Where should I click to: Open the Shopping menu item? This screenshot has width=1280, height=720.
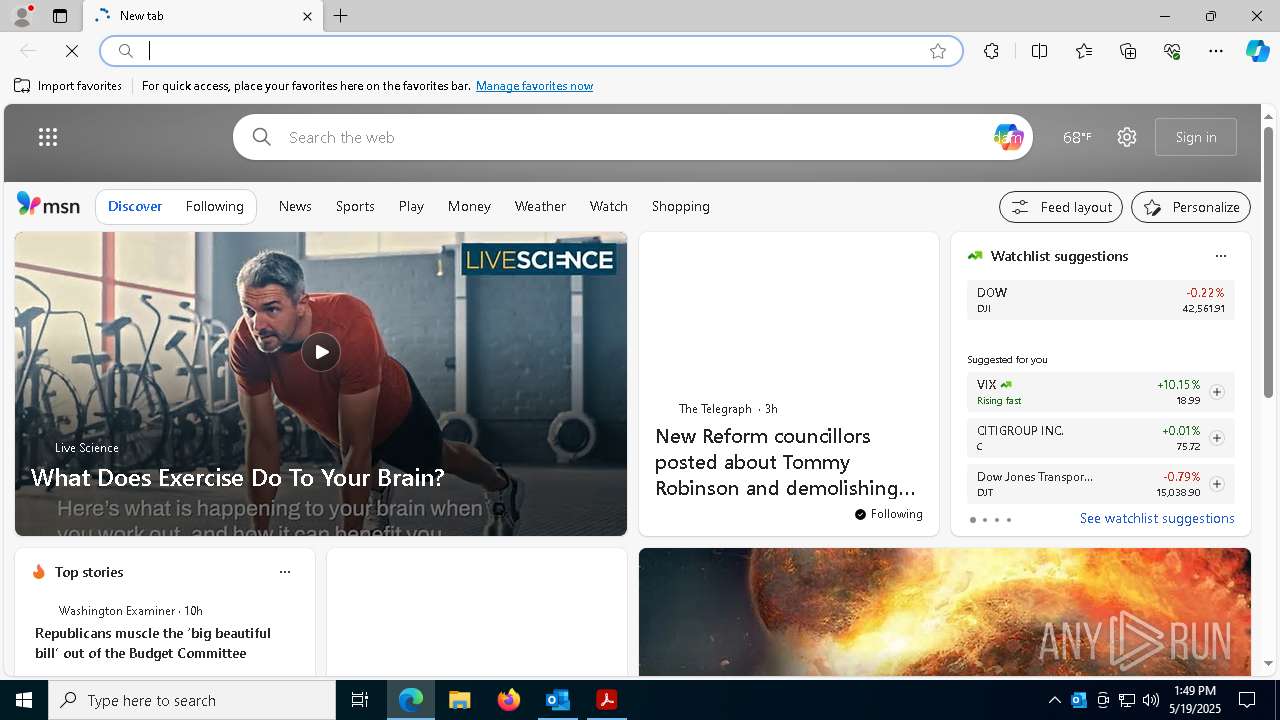tap(681, 206)
